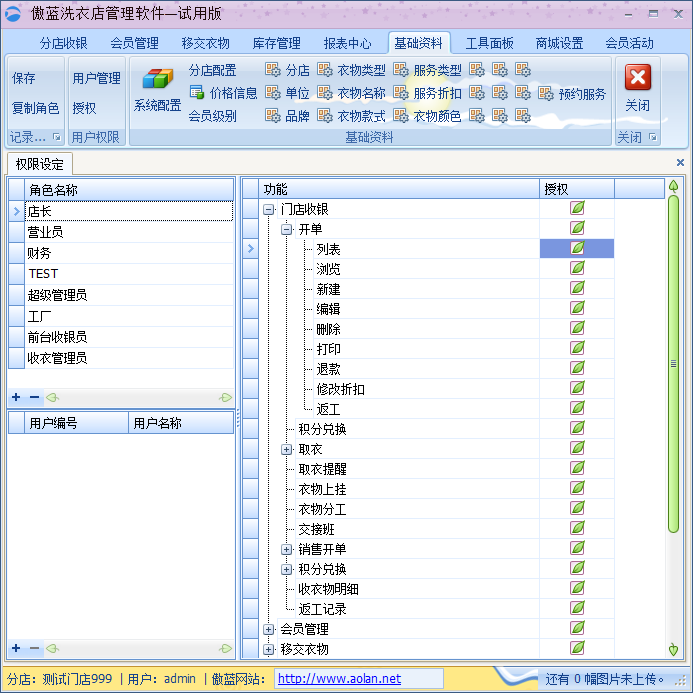Toggle authorization for 退款 permission

click(x=577, y=369)
